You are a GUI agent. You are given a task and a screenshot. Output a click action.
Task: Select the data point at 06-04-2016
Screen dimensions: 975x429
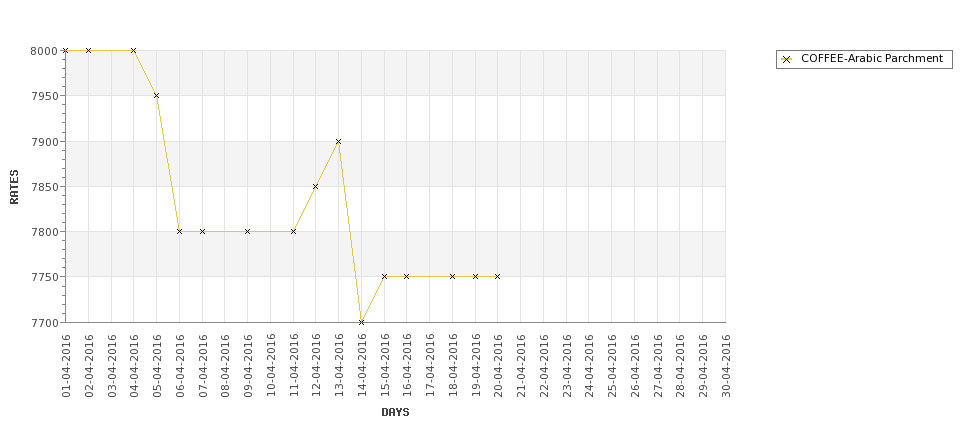pos(180,231)
